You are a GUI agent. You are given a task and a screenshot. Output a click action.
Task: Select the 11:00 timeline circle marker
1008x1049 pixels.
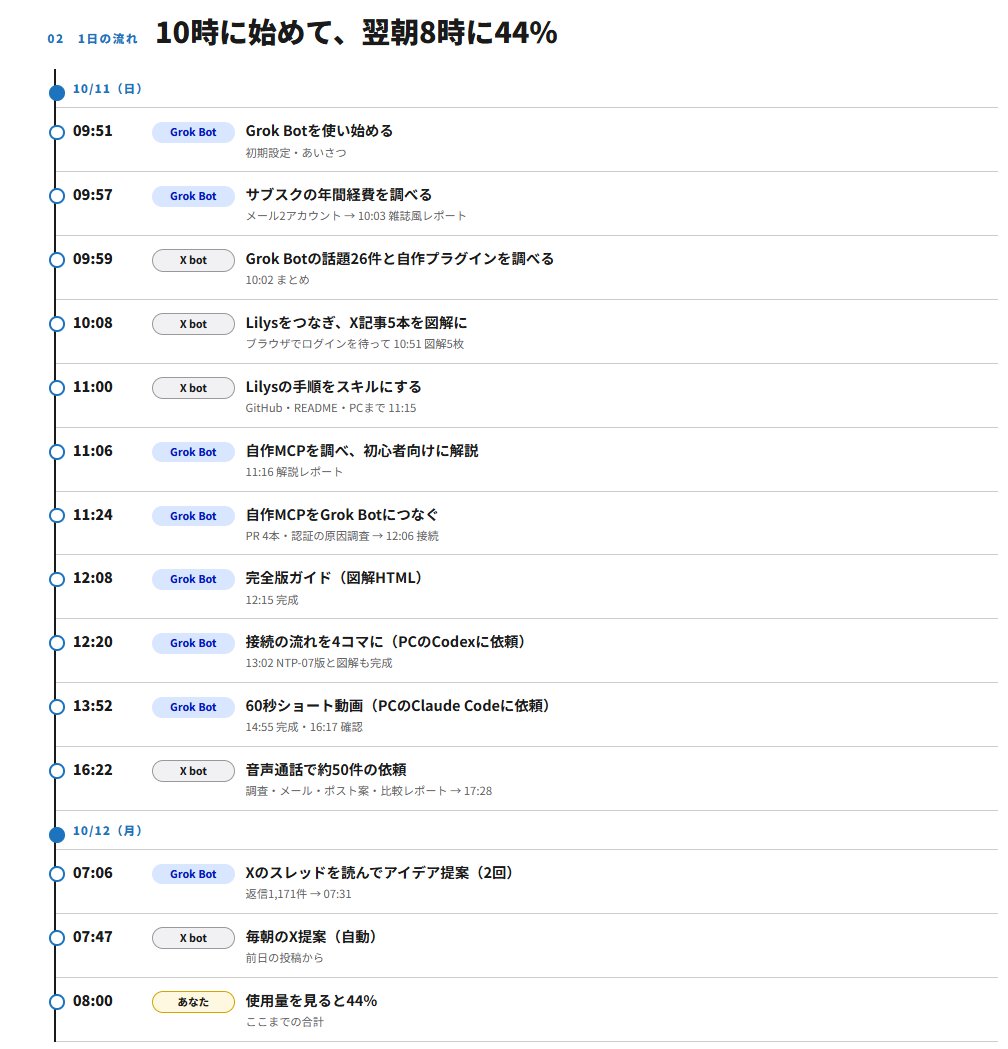click(57, 388)
